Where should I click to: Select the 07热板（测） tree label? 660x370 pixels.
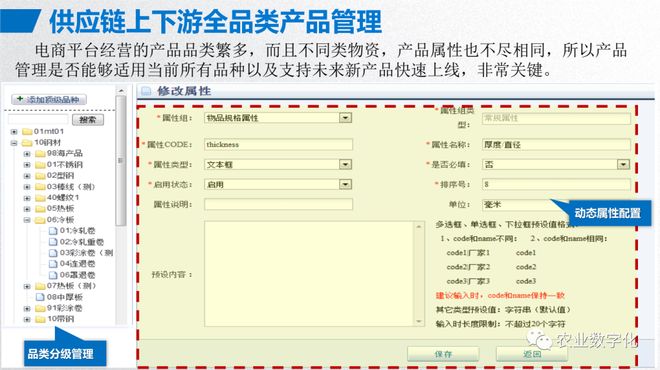coord(72,286)
